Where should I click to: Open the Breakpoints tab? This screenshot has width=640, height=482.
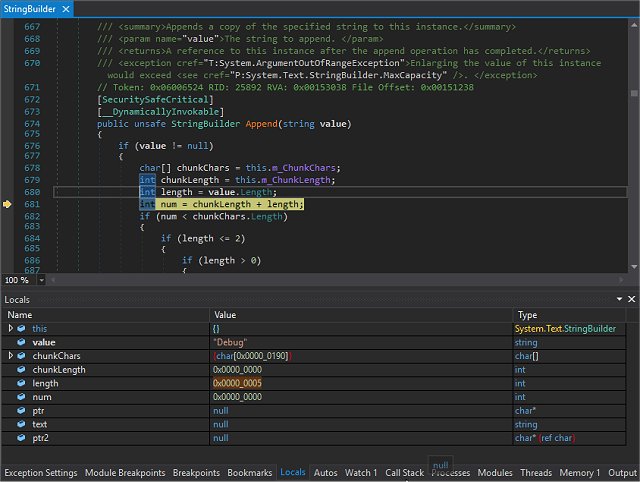coord(196,472)
